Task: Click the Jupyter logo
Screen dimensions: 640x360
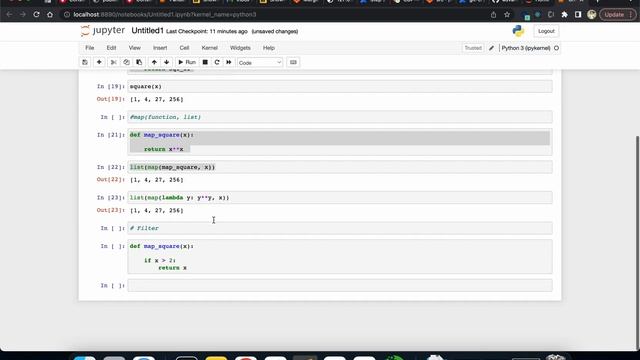Action: click(103, 31)
